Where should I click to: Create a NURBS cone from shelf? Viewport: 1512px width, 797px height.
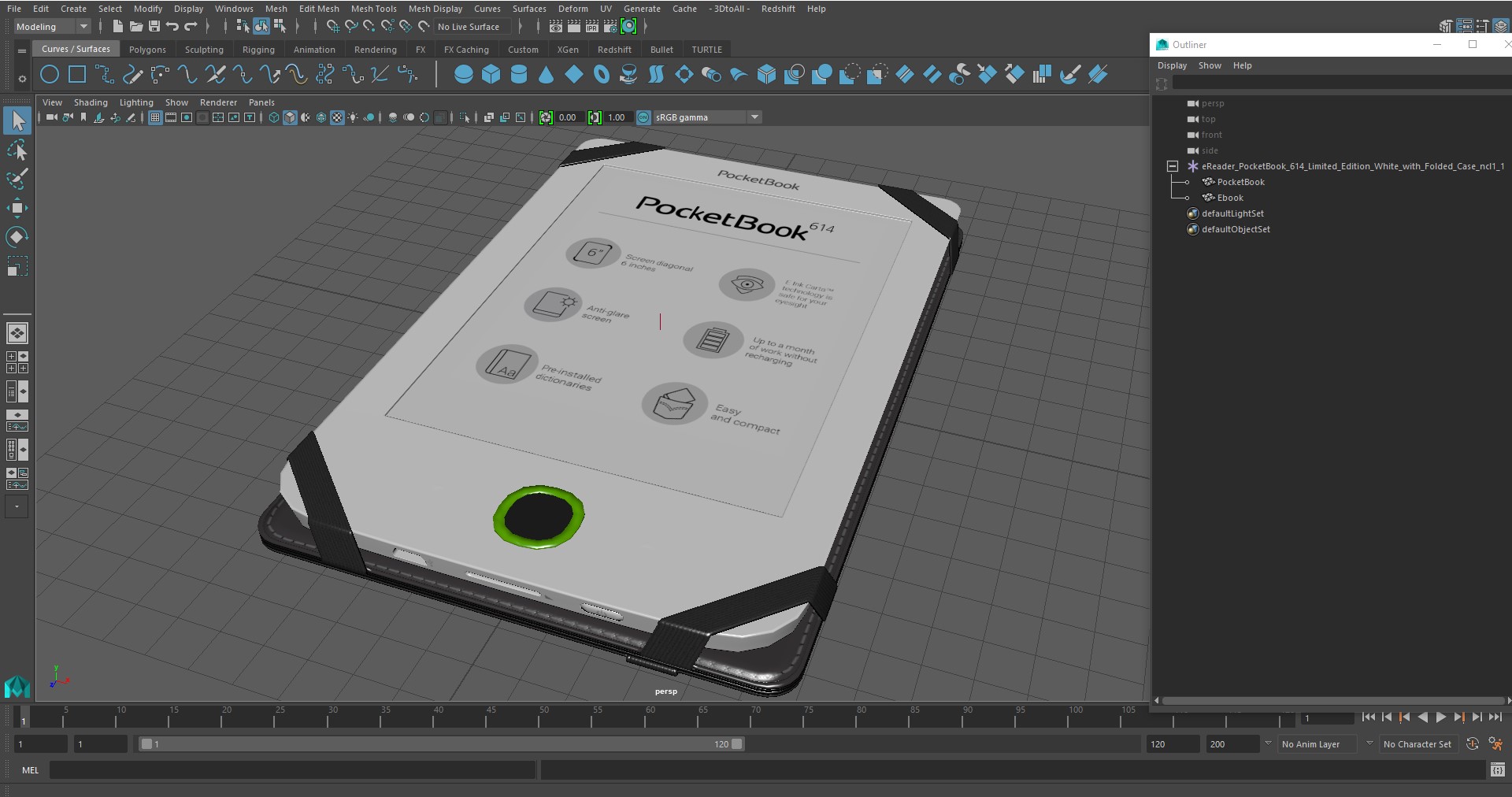pos(546,75)
